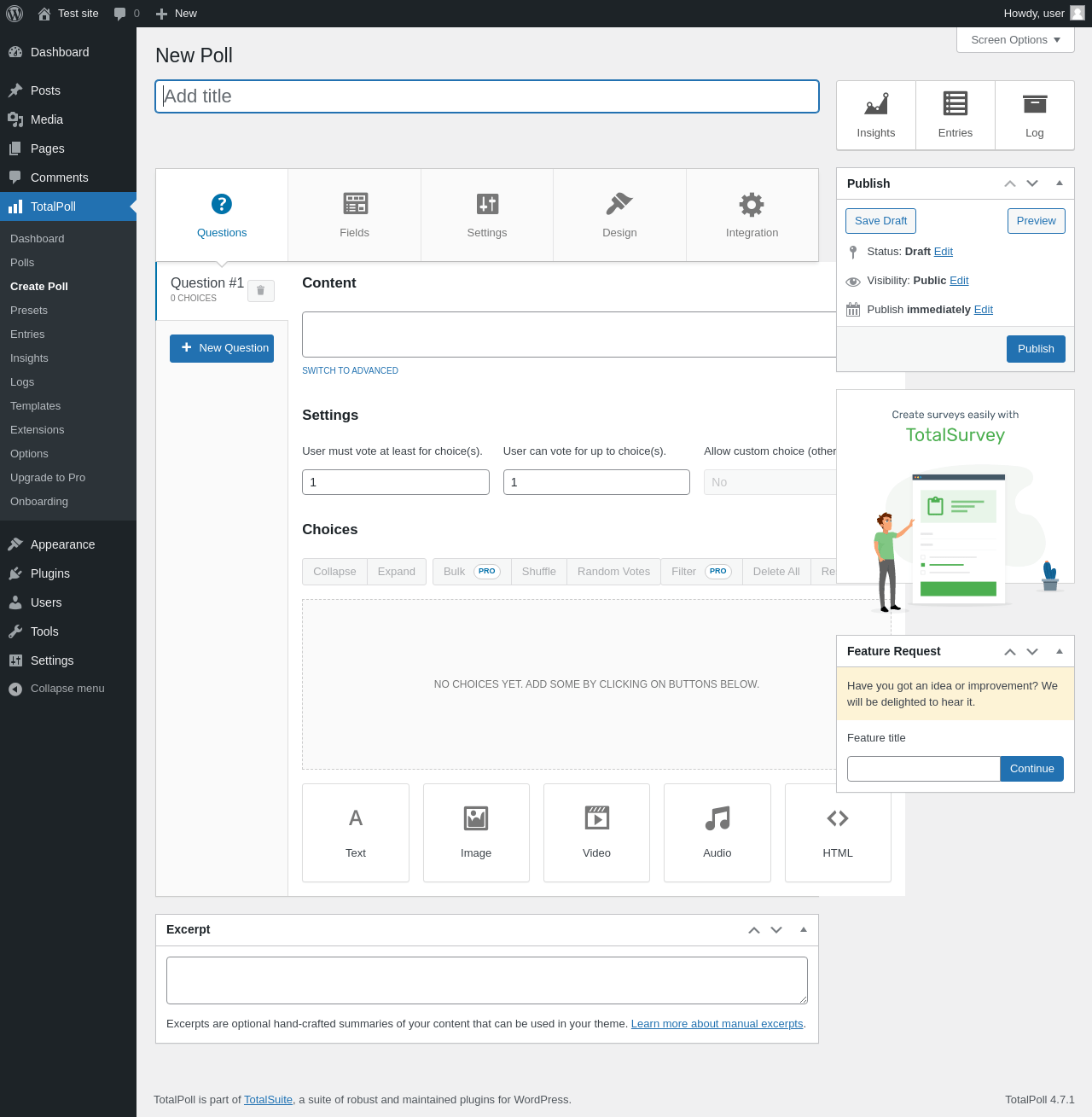This screenshot has height=1117, width=1092.
Task: Open the main Settings sidebar item
Action: pyautogui.click(x=68, y=660)
